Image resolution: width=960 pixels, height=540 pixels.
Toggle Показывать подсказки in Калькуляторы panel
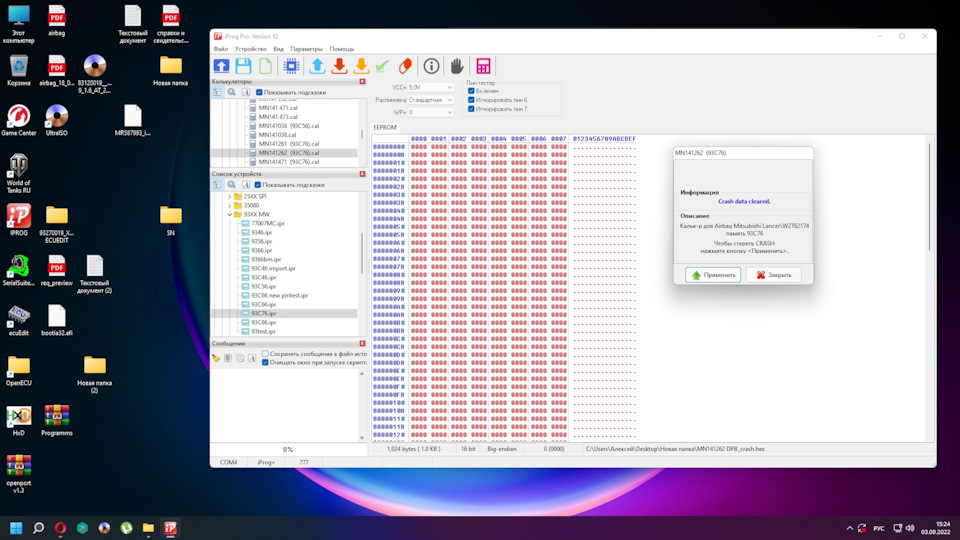[259, 92]
